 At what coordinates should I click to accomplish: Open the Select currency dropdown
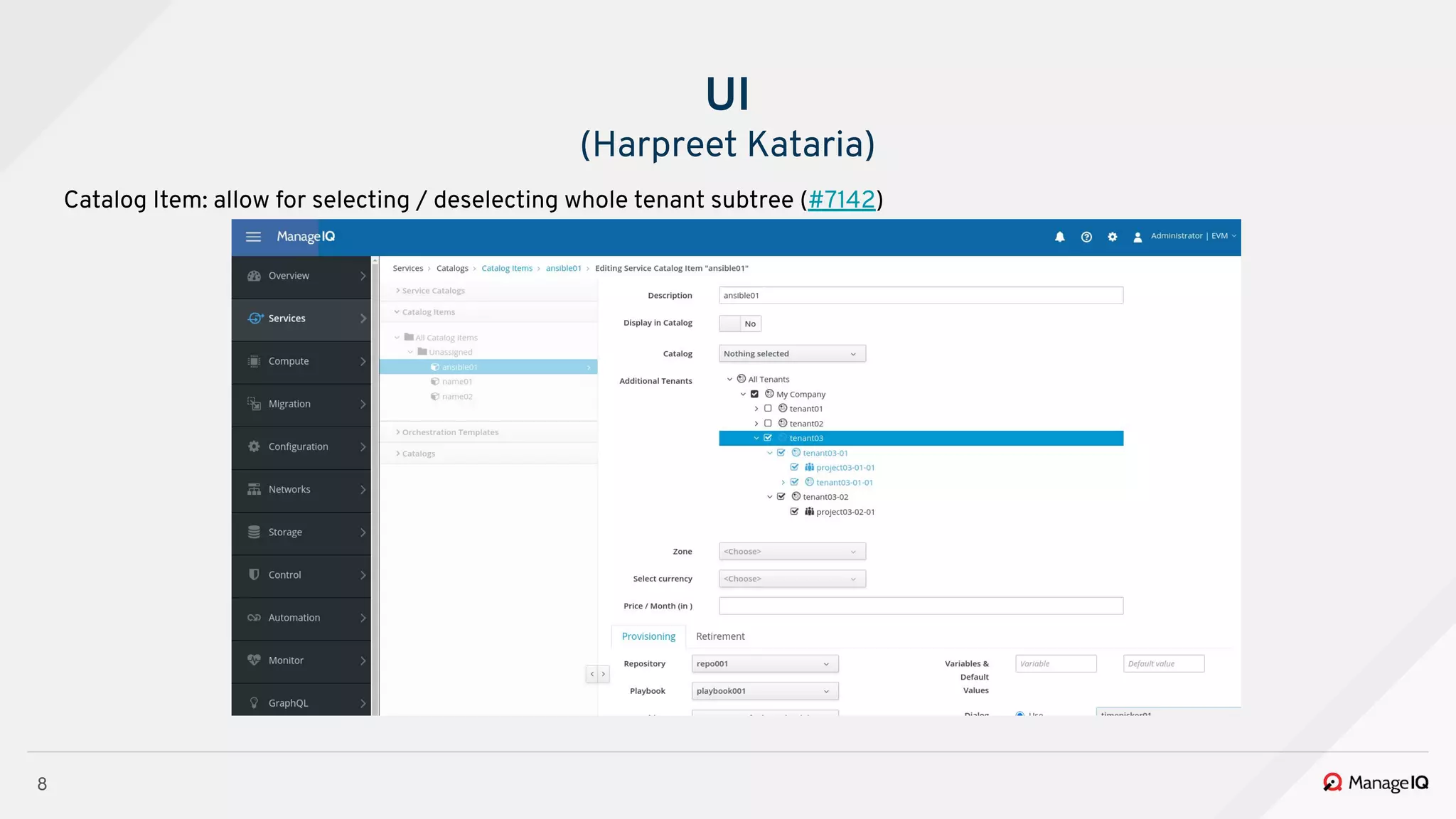coord(792,579)
